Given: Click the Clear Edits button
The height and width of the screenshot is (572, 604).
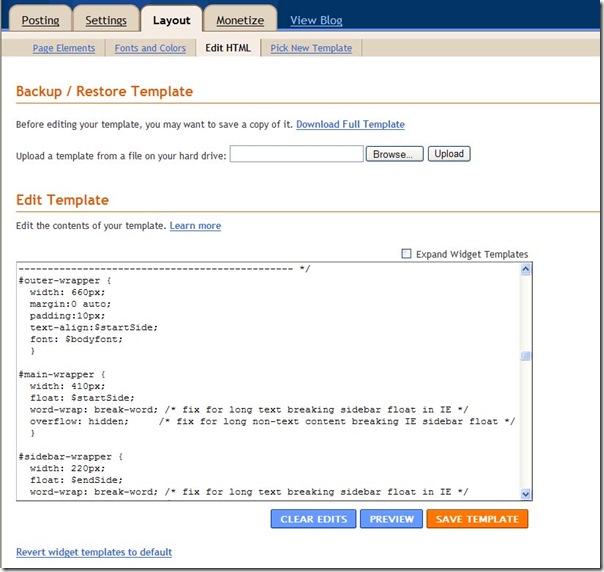Looking at the screenshot, I should pyautogui.click(x=313, y=519).
